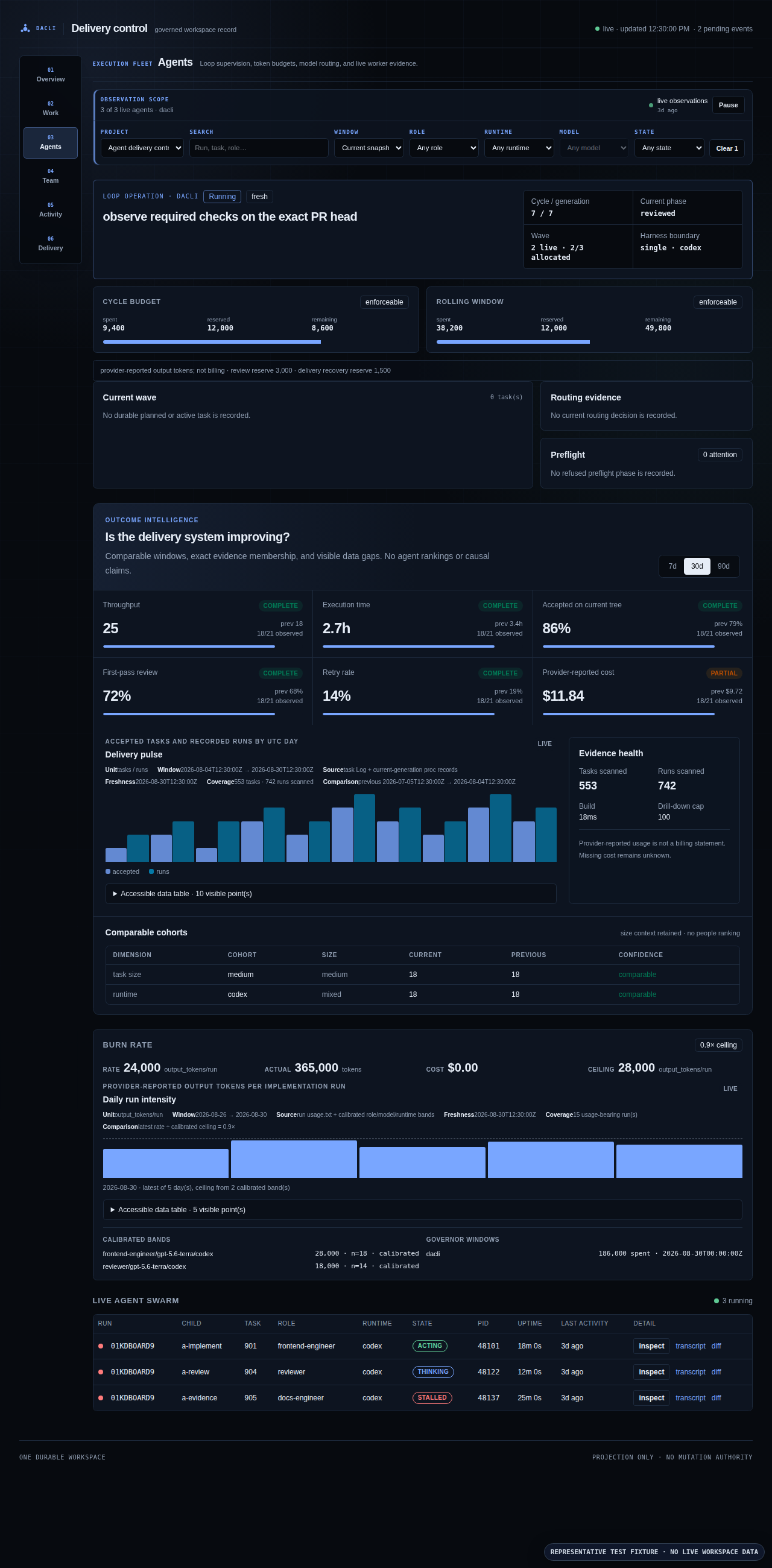Open the Role filter dropdown

click(x=444, y=148)
